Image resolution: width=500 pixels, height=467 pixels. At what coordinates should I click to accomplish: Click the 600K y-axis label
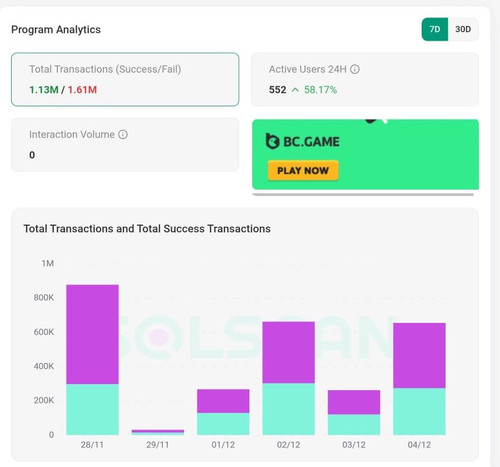coord(44,332)
